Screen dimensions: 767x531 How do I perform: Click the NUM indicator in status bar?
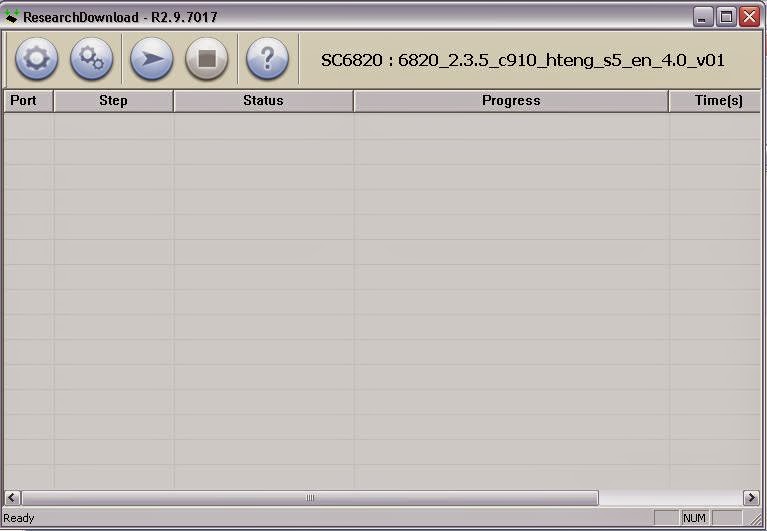[694, 518]
